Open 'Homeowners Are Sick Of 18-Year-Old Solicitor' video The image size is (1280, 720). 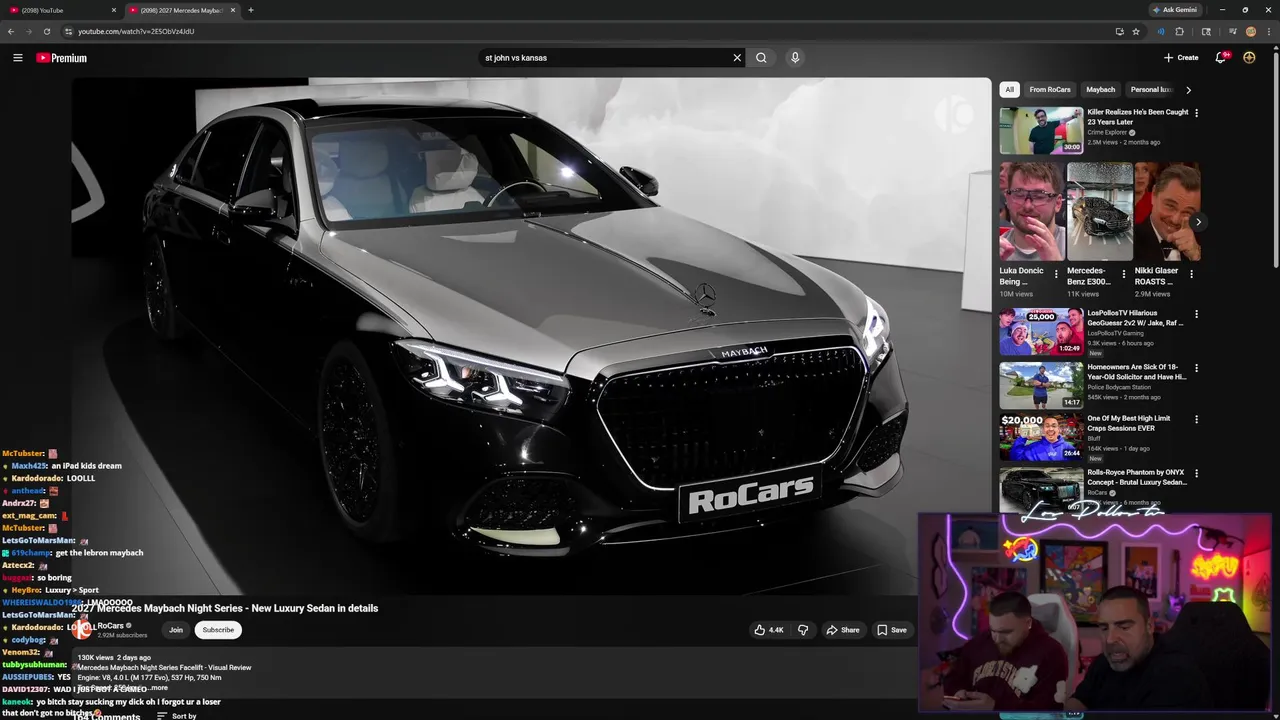[x=1041, y=385]
